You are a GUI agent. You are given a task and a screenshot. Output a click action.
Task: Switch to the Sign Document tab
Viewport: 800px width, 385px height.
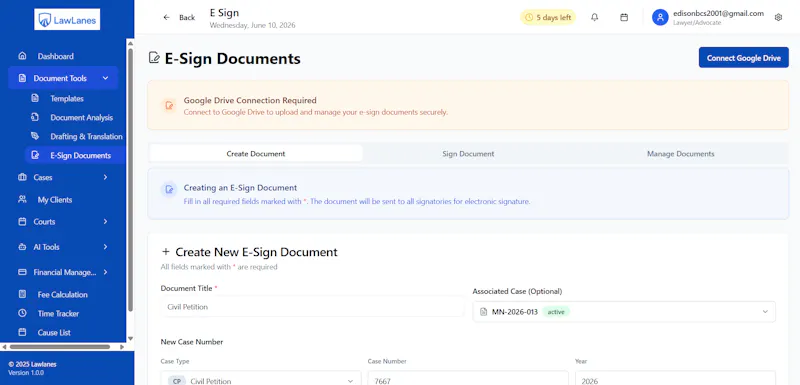[x=468, y=153]
